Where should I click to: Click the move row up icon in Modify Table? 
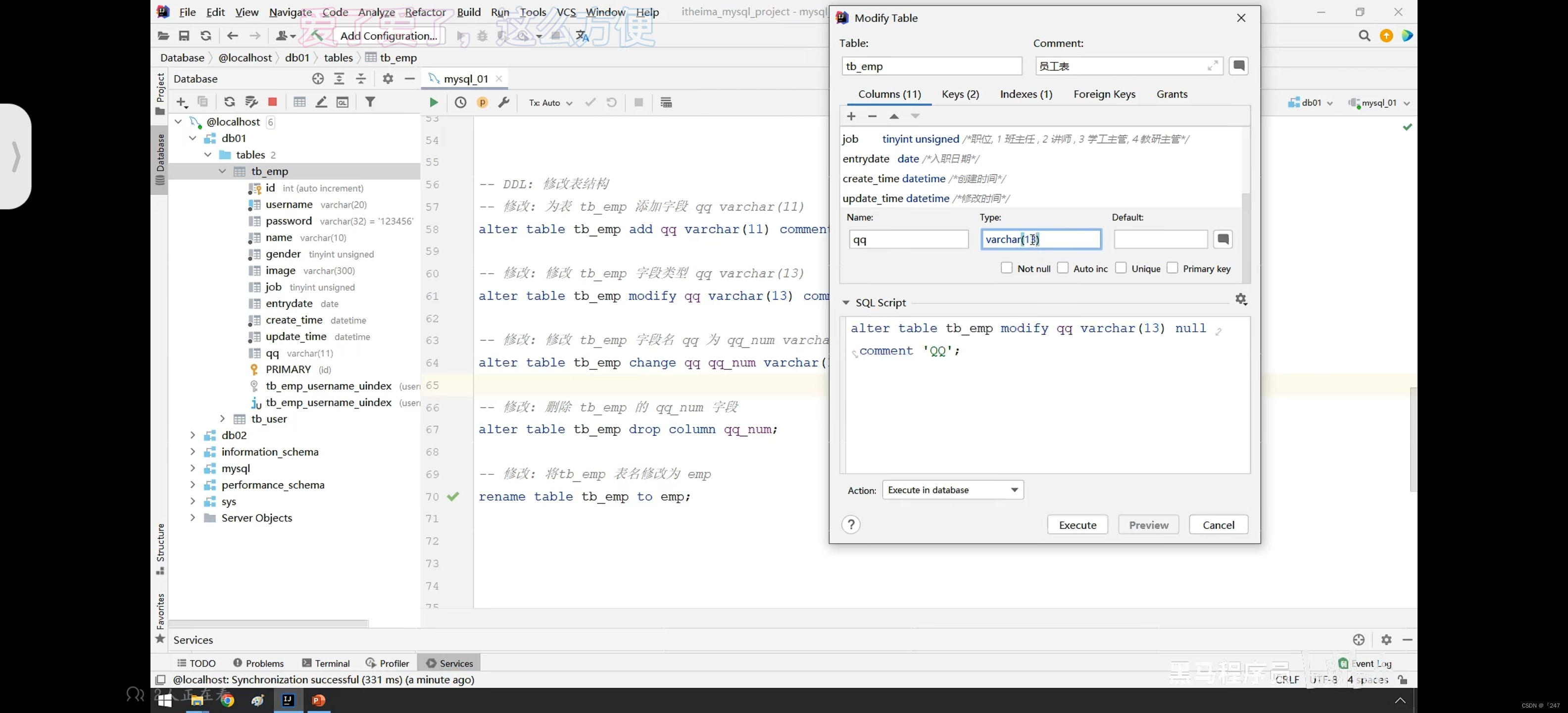pos(894,116)
